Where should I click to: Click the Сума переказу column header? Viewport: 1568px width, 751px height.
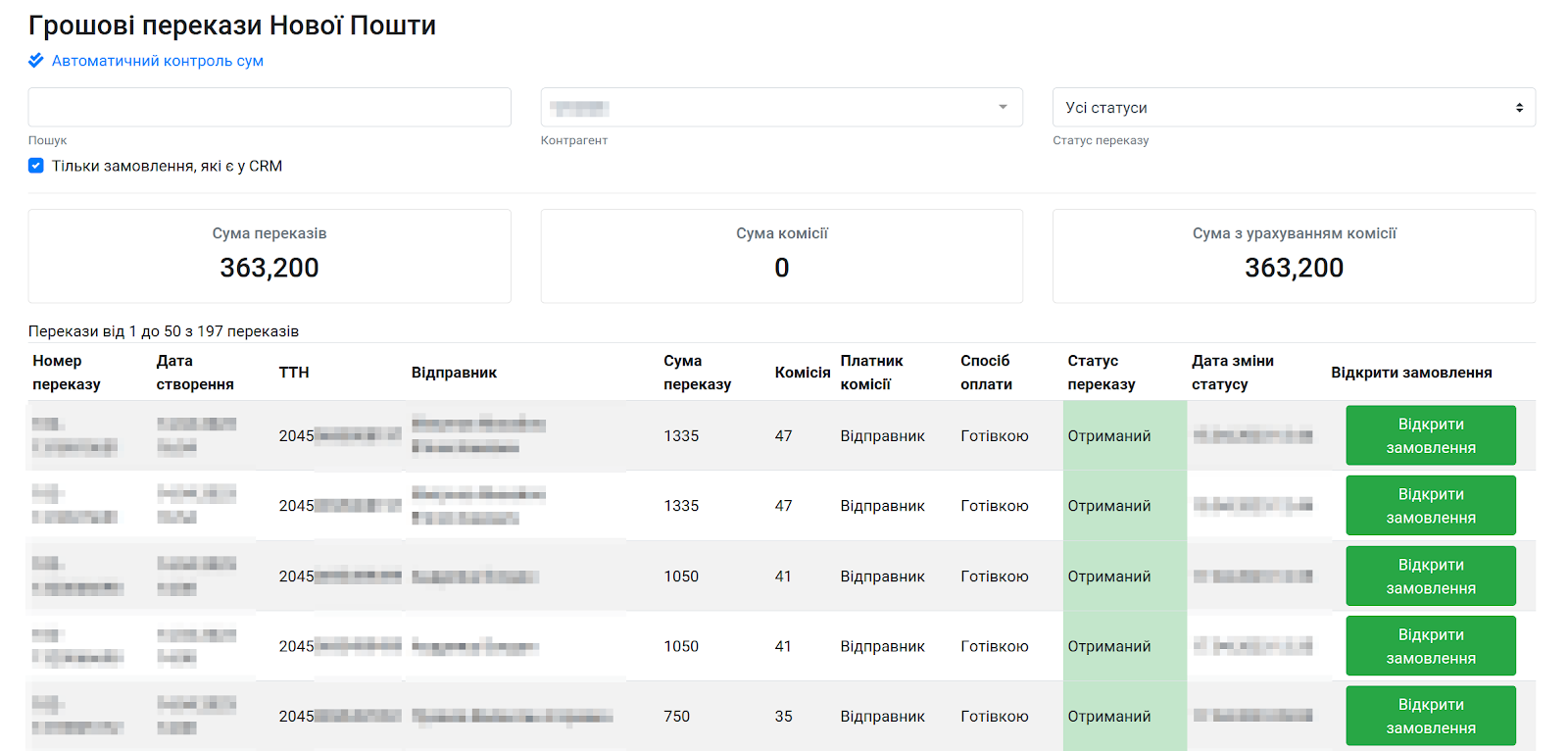(x=697, y=373)
